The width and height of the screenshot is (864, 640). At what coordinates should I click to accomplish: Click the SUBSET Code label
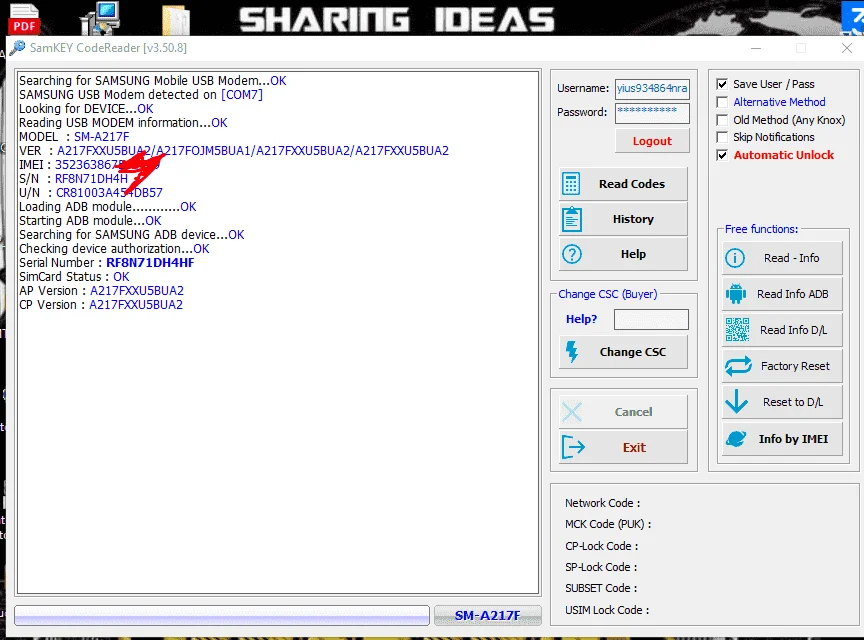601,588
